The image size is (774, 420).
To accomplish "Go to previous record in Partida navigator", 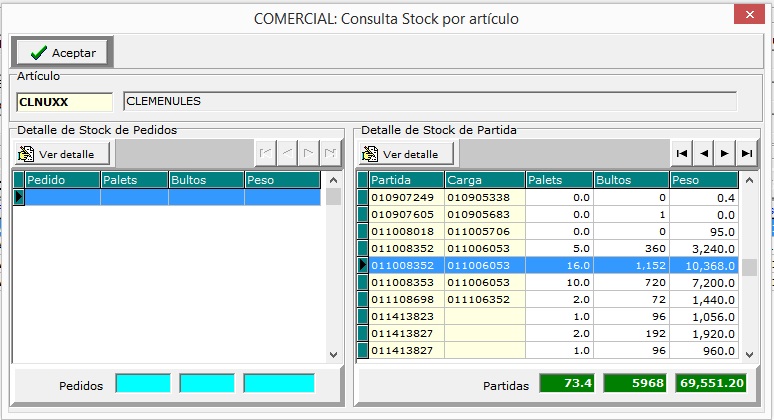I will tap(703, 154).
